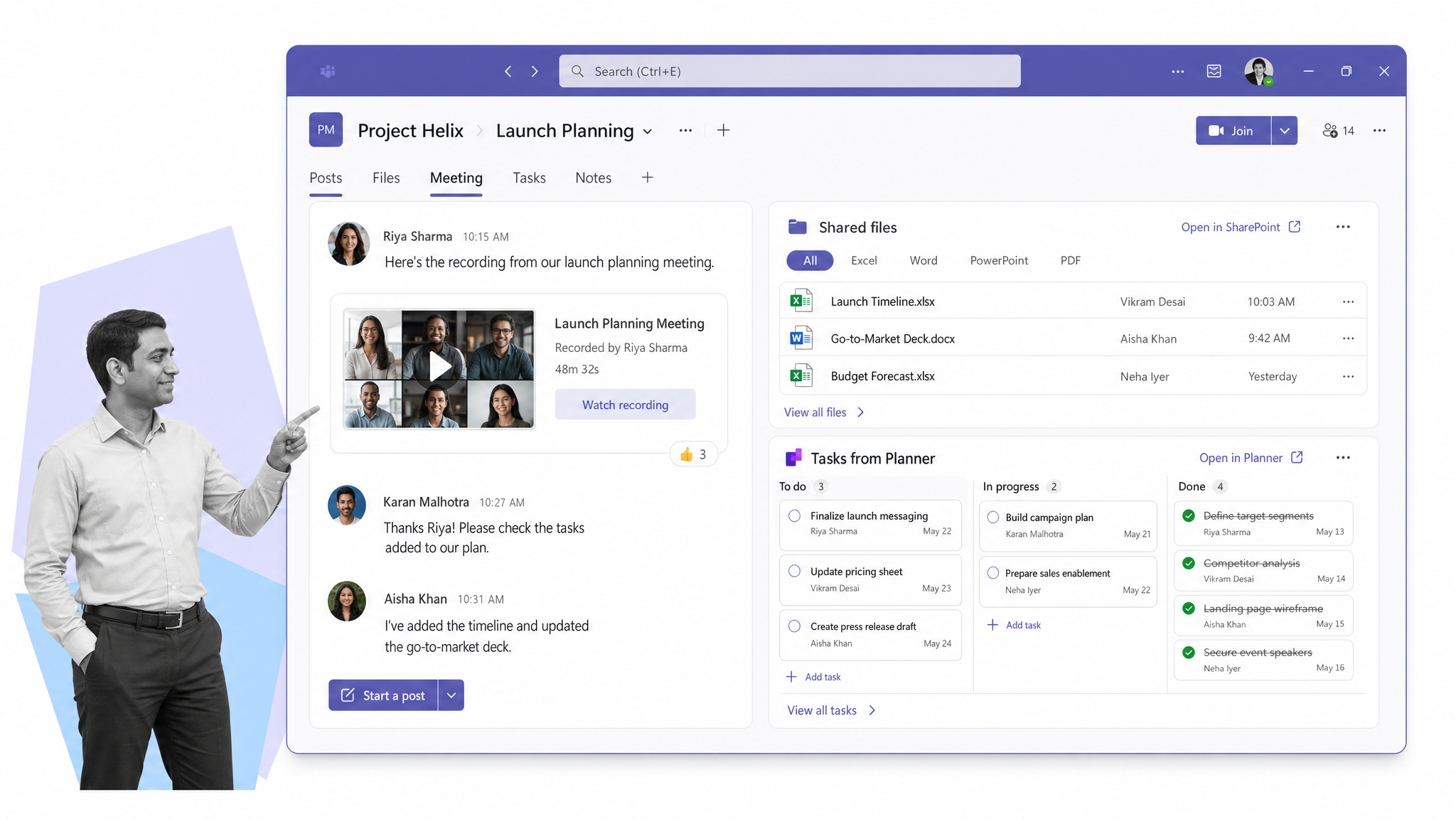The height and width of the screenshot is (819, 1456).
Task: Filter shared files by Excel
Action: click(x=864, y=260)
